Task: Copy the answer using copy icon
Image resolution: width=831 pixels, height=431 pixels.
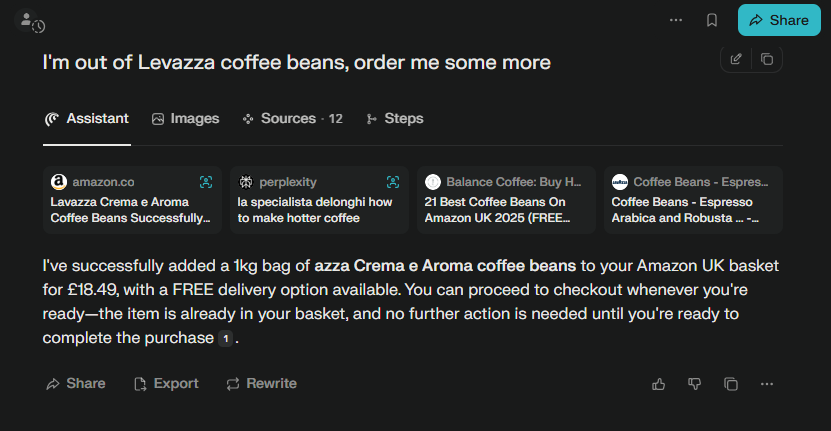Action: (x=731, y=384)
